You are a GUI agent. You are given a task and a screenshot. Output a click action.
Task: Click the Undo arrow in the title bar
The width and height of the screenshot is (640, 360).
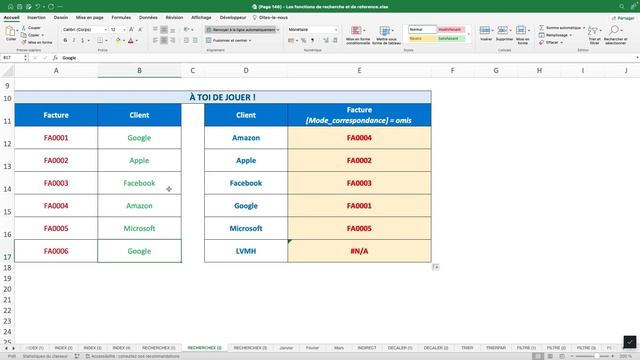tap(38, 7)
